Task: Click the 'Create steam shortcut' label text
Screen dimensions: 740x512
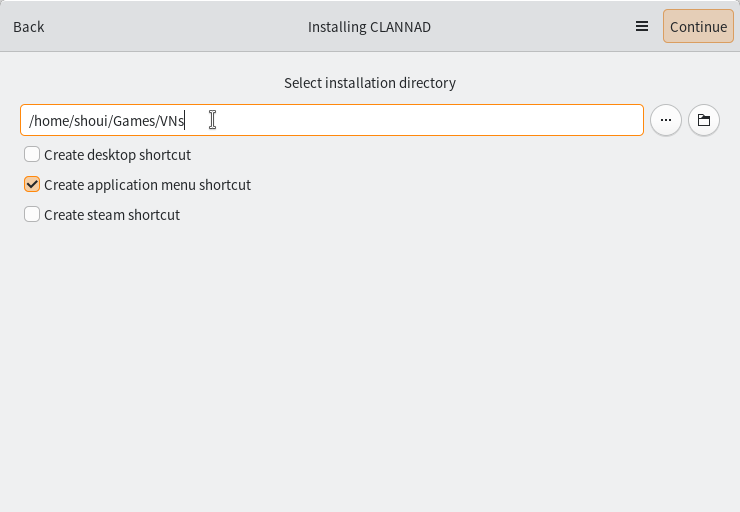Action: point(112,215)
